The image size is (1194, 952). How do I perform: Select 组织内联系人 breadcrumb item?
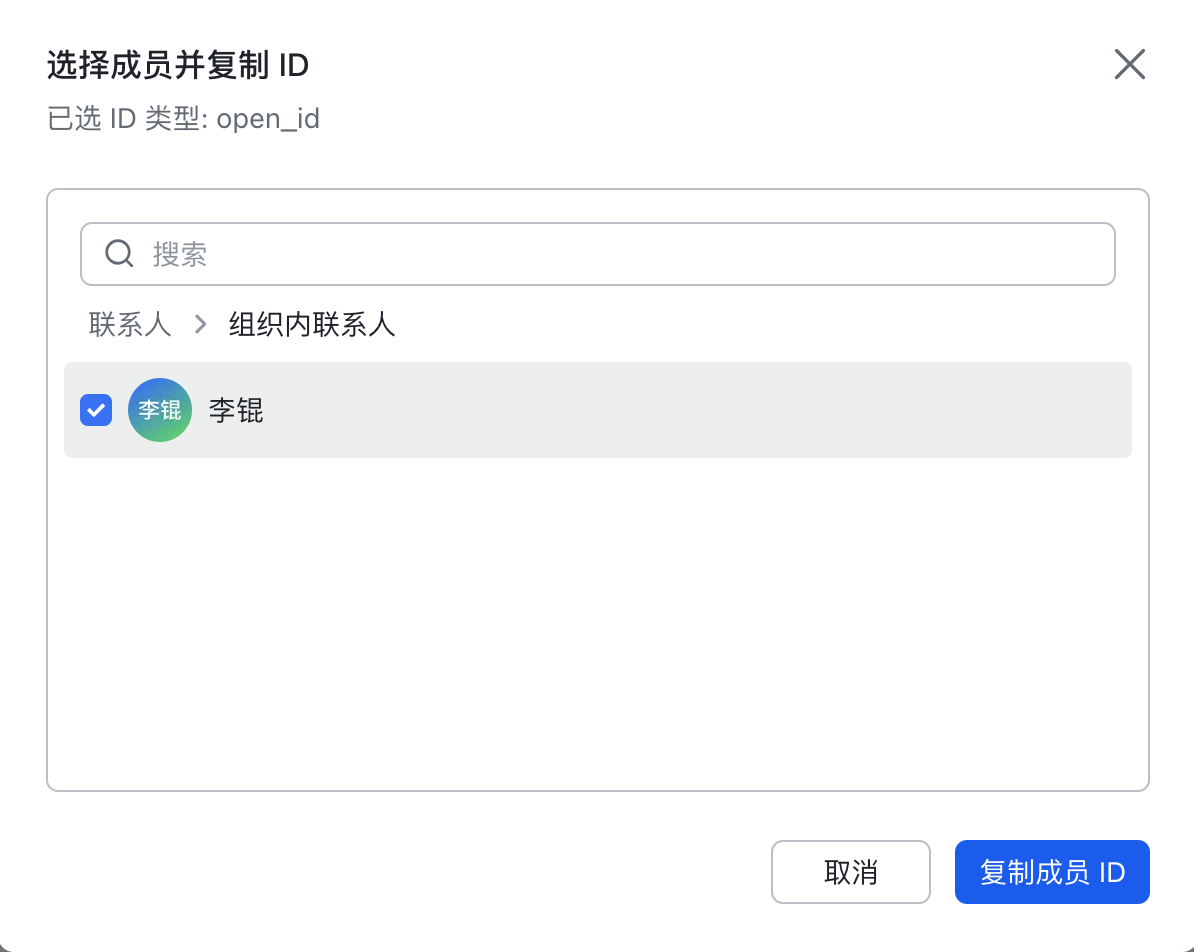pos(312,325)
